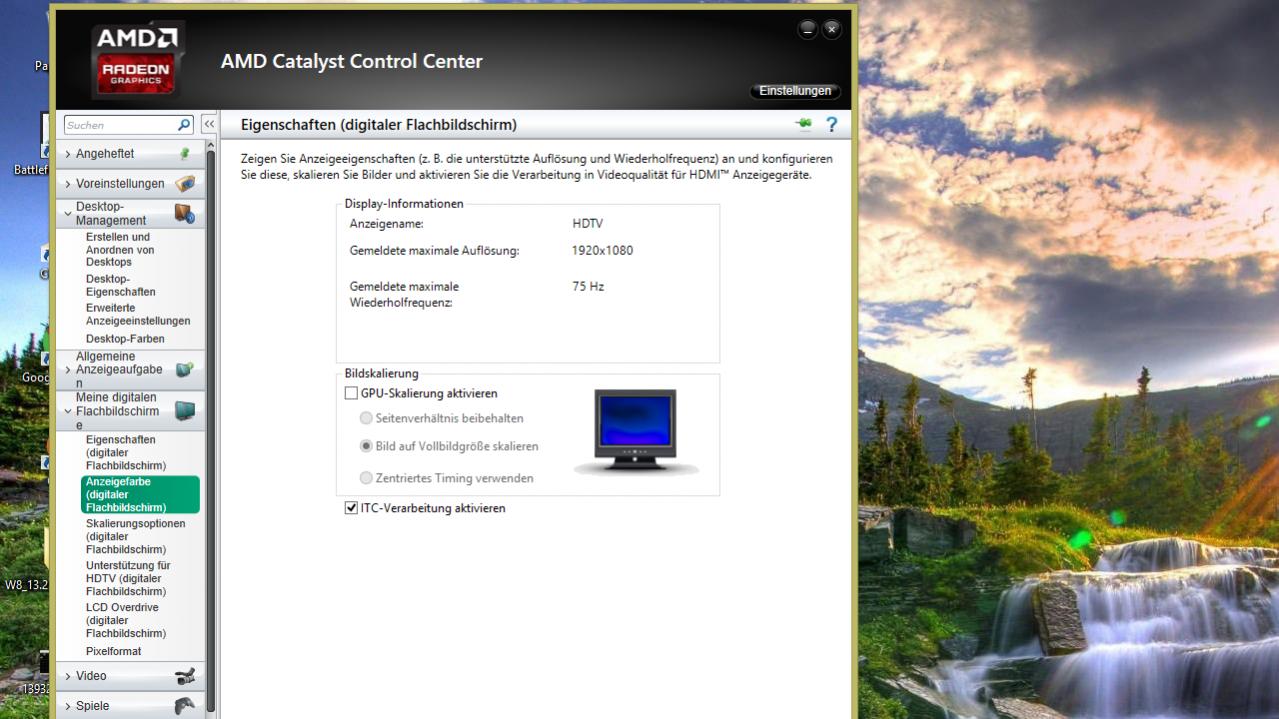The image size is (1279, 719).
Task: Click the 75 Hz refresh rate value
Action: pos(588,287)
